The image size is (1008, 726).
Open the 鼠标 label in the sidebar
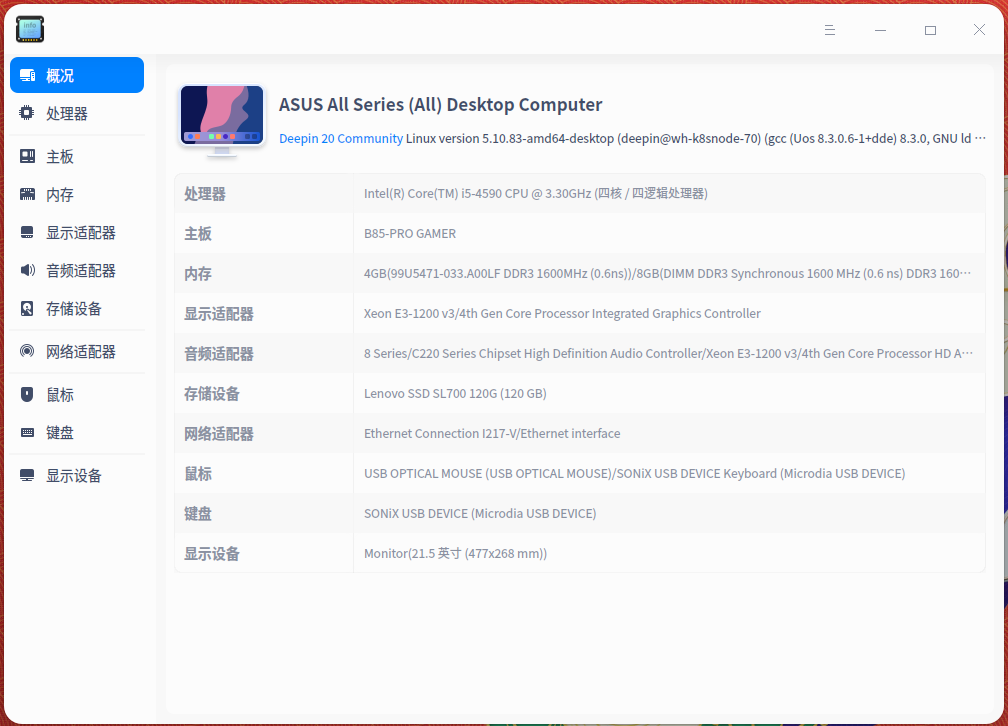point(60,394)
